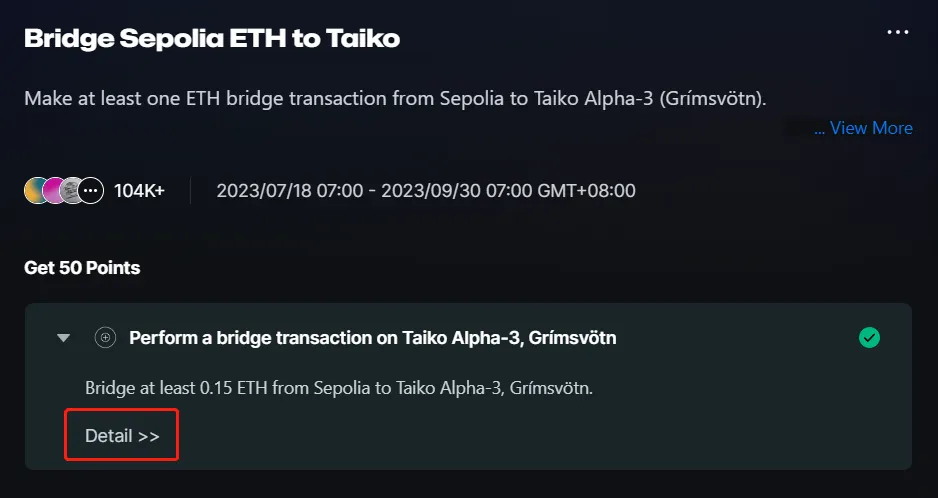The height and width of the screenshot is (498, 938).
Task: Click the pink magenta participant avatar
Action: [53, 191]
